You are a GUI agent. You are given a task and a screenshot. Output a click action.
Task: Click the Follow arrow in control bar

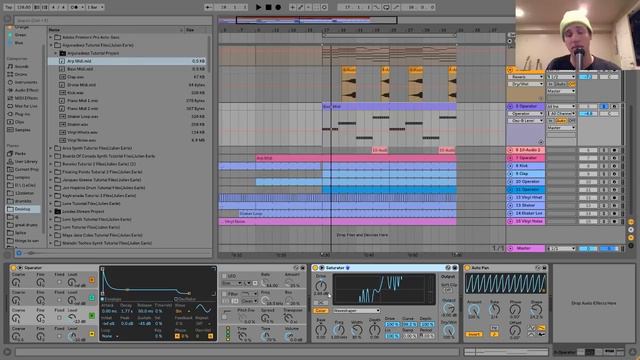pyautogui.click(x=209, y=7)
